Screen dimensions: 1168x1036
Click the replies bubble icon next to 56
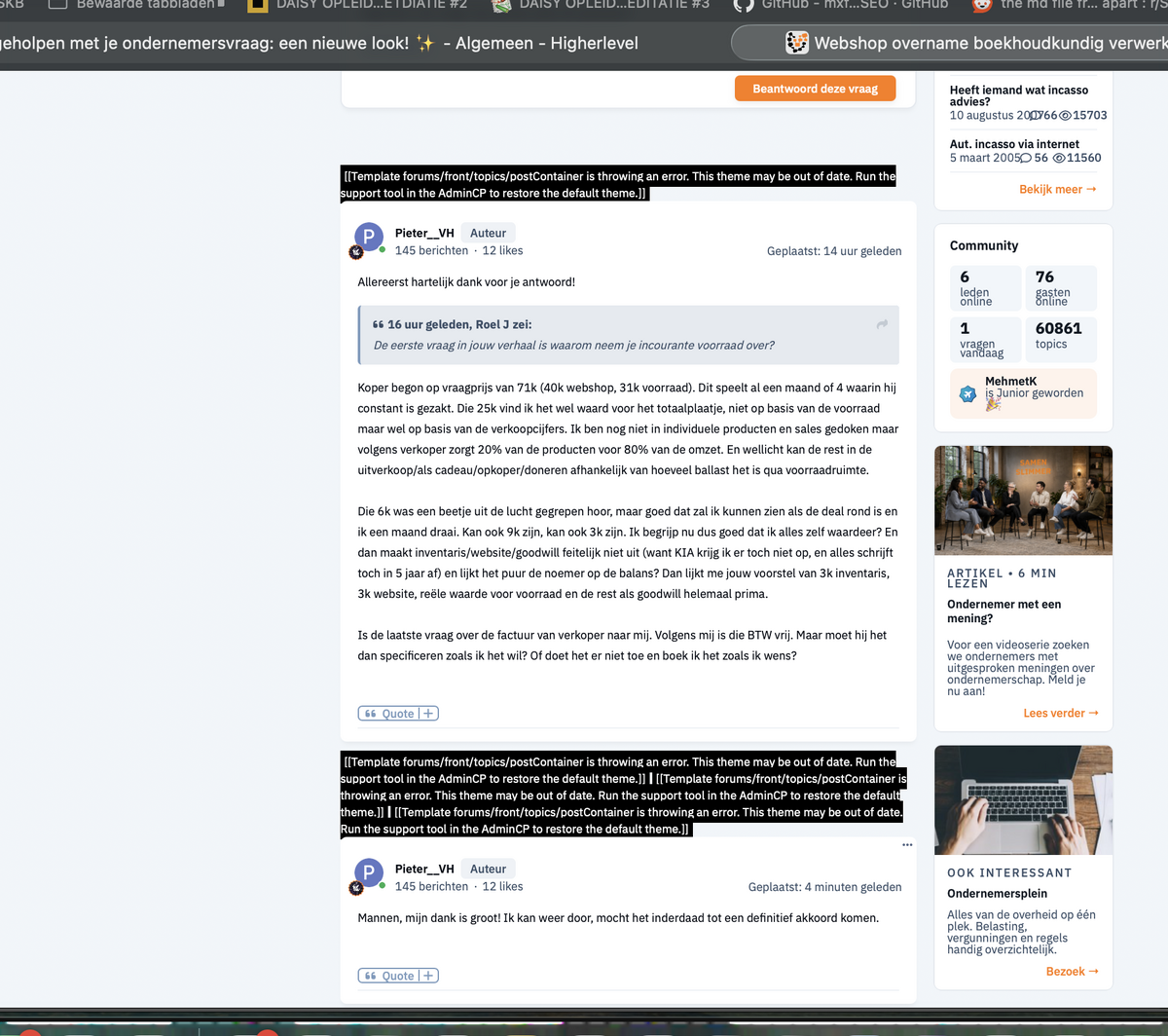[x=1025, y=158]
